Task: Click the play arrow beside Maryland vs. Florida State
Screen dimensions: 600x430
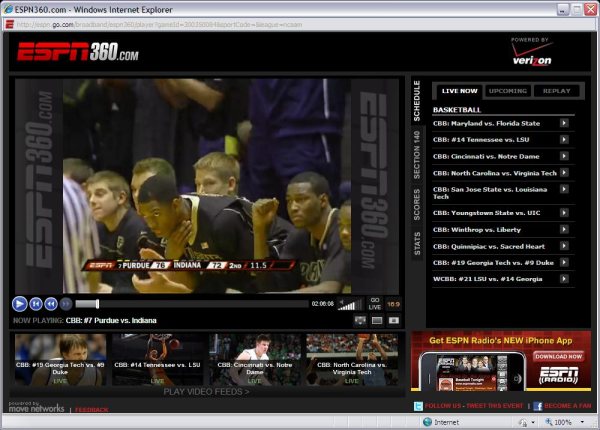Action: tap(564, 123)
